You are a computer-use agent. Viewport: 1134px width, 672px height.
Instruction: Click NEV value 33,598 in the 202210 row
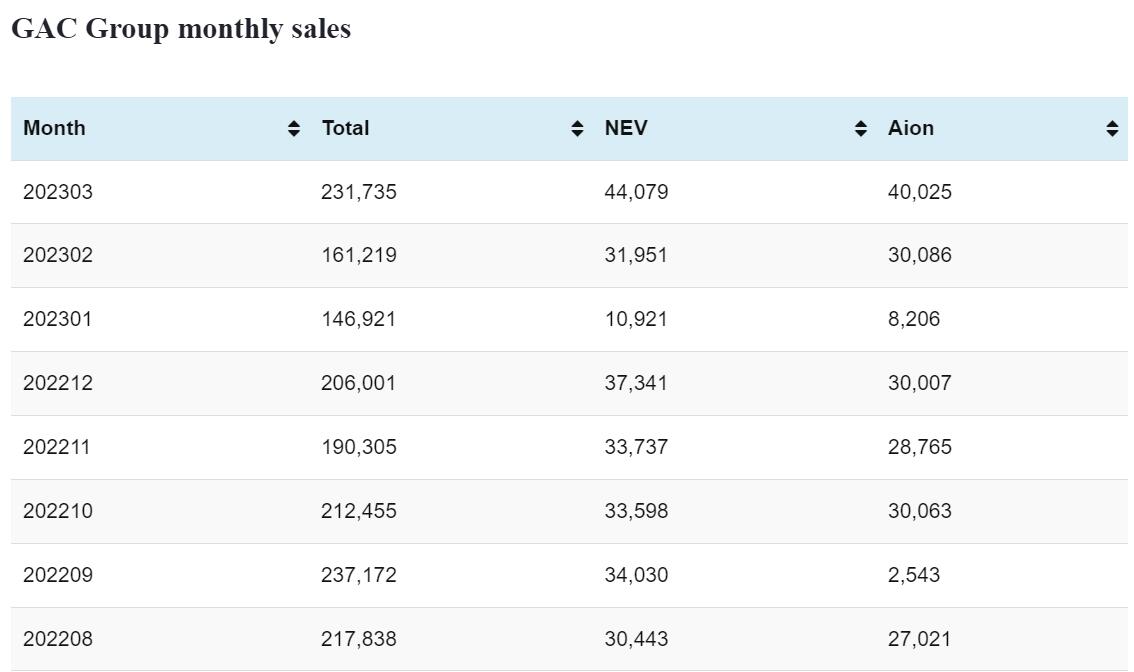pyautogui.click(x=636, y=511)
